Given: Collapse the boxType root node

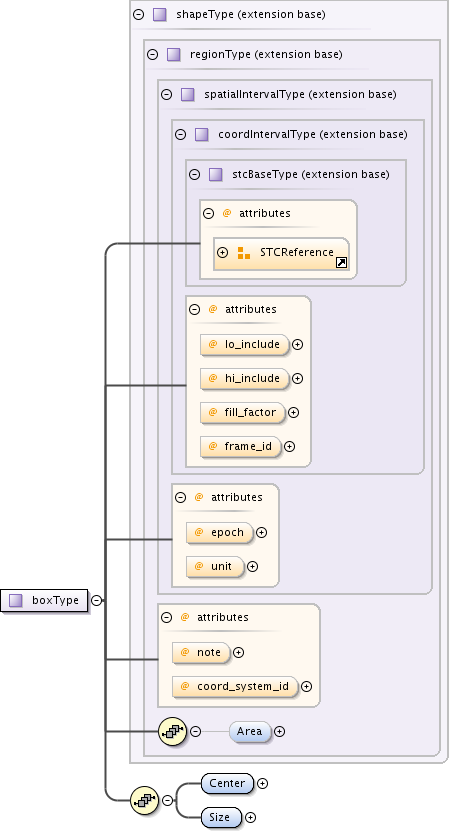Looking at the screenshot, I should 96,600.
